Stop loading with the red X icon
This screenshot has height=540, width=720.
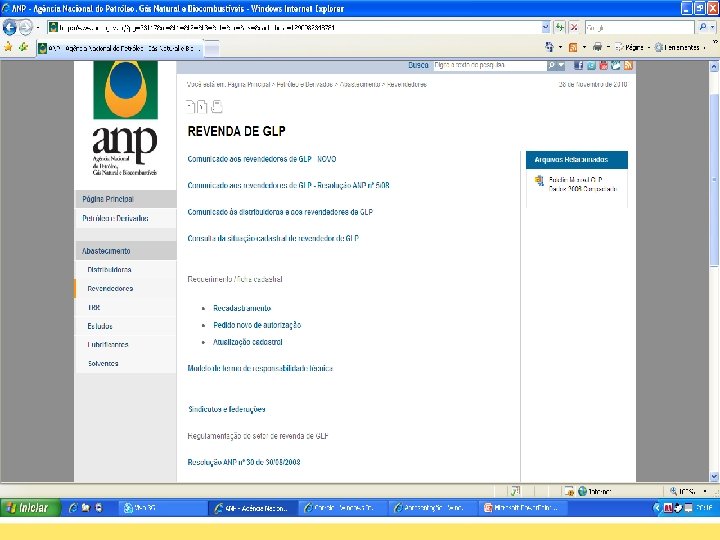(574, 28)
